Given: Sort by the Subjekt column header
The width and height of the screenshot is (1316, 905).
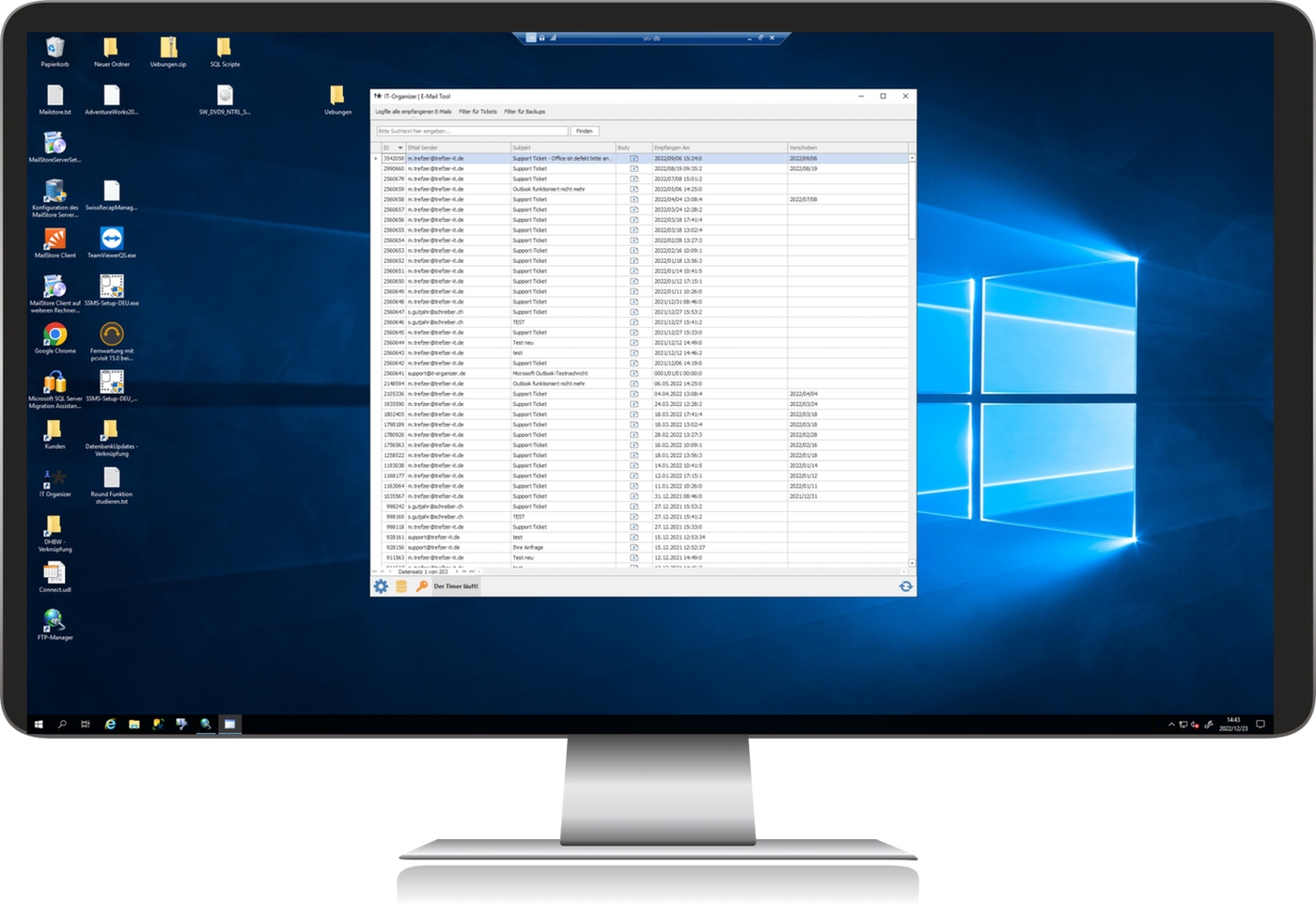Looking at the screenshot, I should coord(563,148).
